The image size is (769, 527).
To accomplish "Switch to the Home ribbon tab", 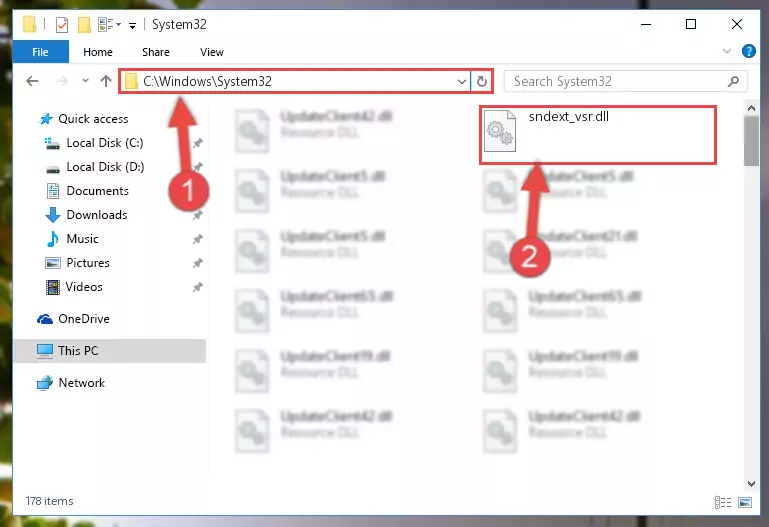I will point(98,52).
